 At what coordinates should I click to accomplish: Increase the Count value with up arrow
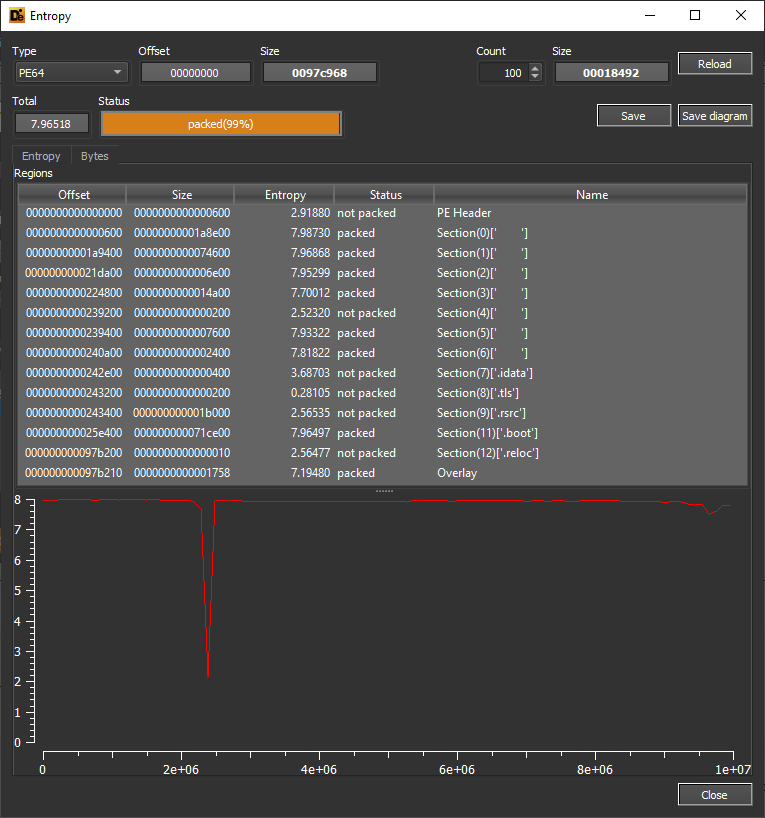(535, 68)
